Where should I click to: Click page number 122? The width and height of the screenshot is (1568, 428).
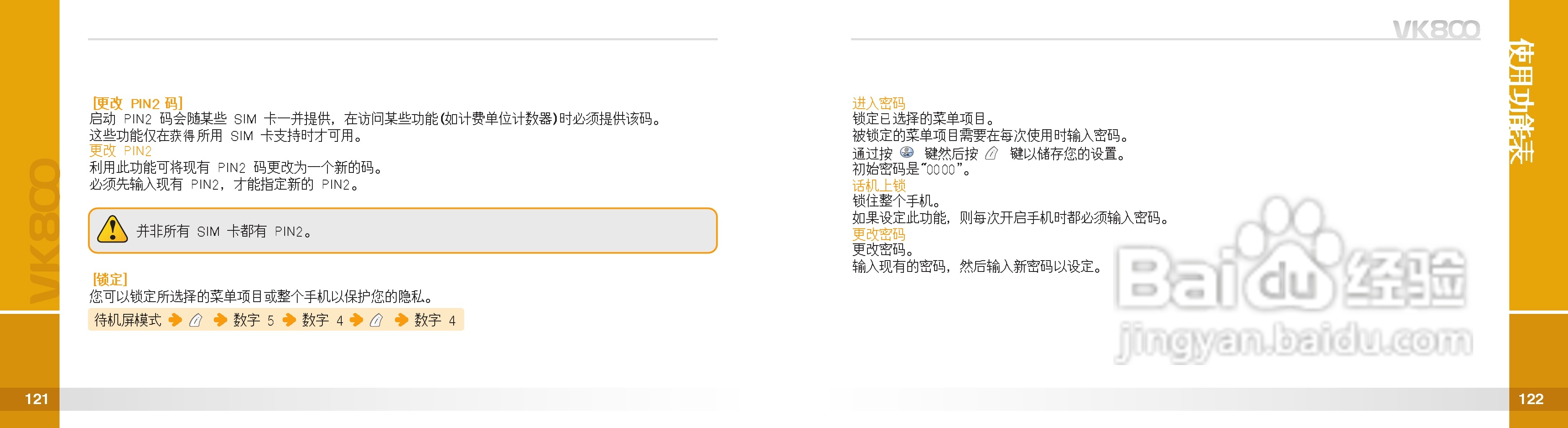tap(1531, 399)
